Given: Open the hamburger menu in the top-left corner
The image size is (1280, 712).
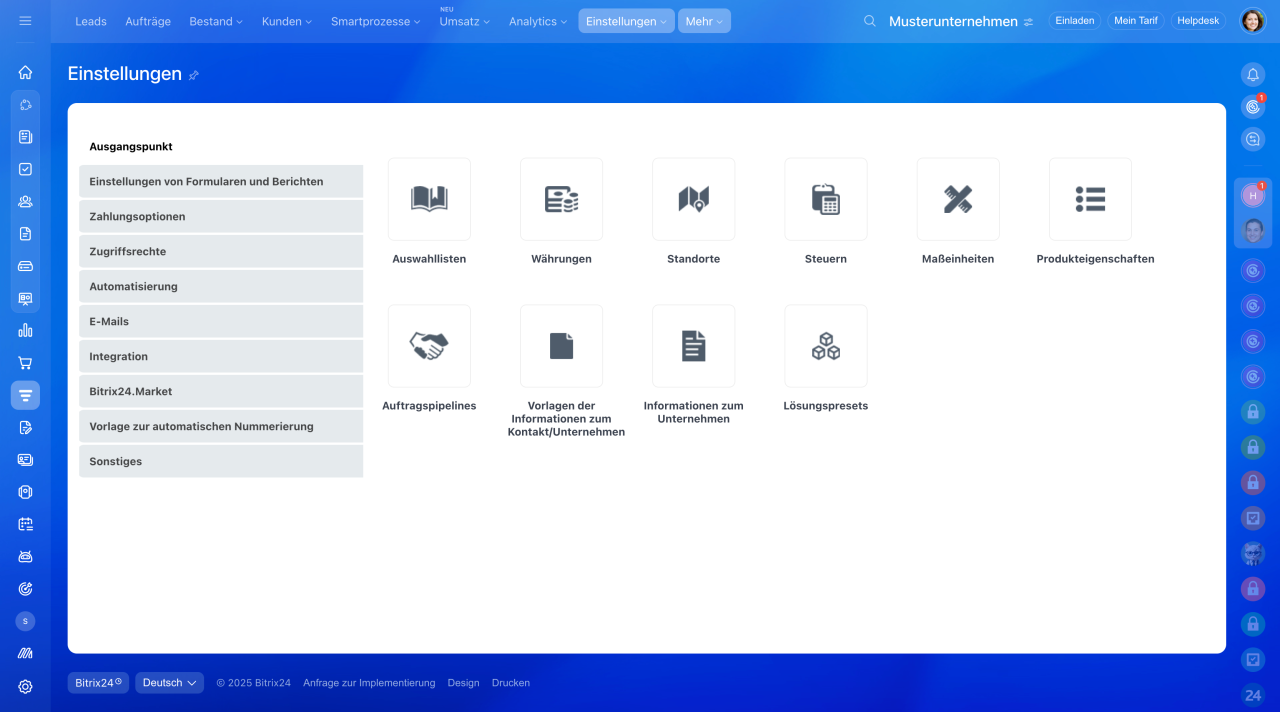Looking at the screenshot, I should point(25,21).
